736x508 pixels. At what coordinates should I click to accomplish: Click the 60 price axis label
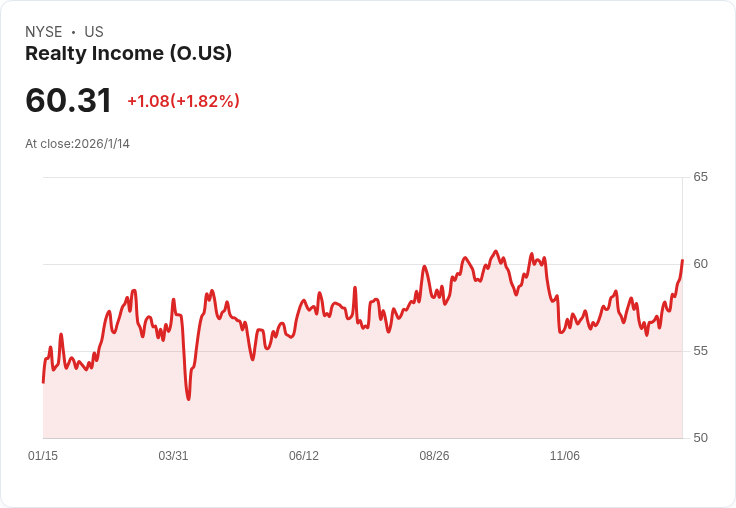click(x=700, y=264)
